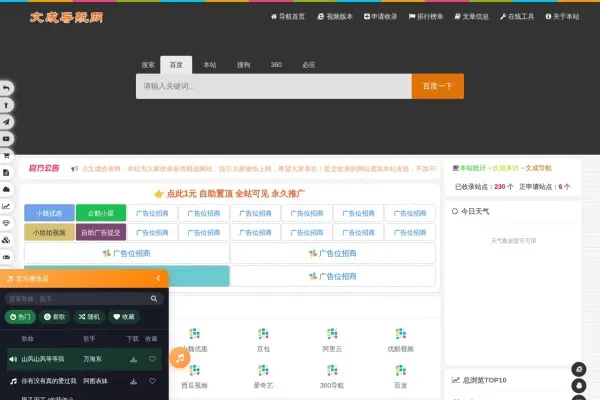Select the 新歌 filter in music player
This screenshot has height=400, width=600.
(x=54, y=317)
